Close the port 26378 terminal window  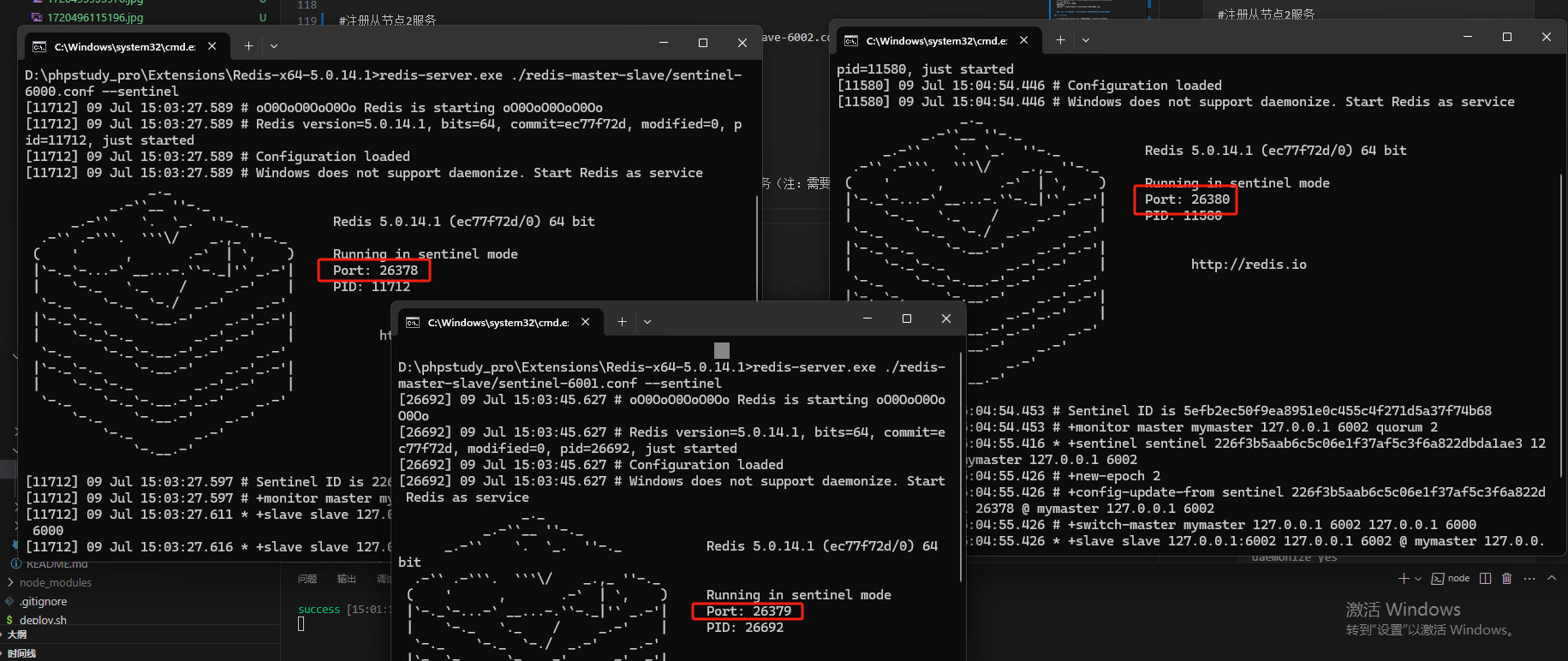pyautogui.click(x=742, y=43)
